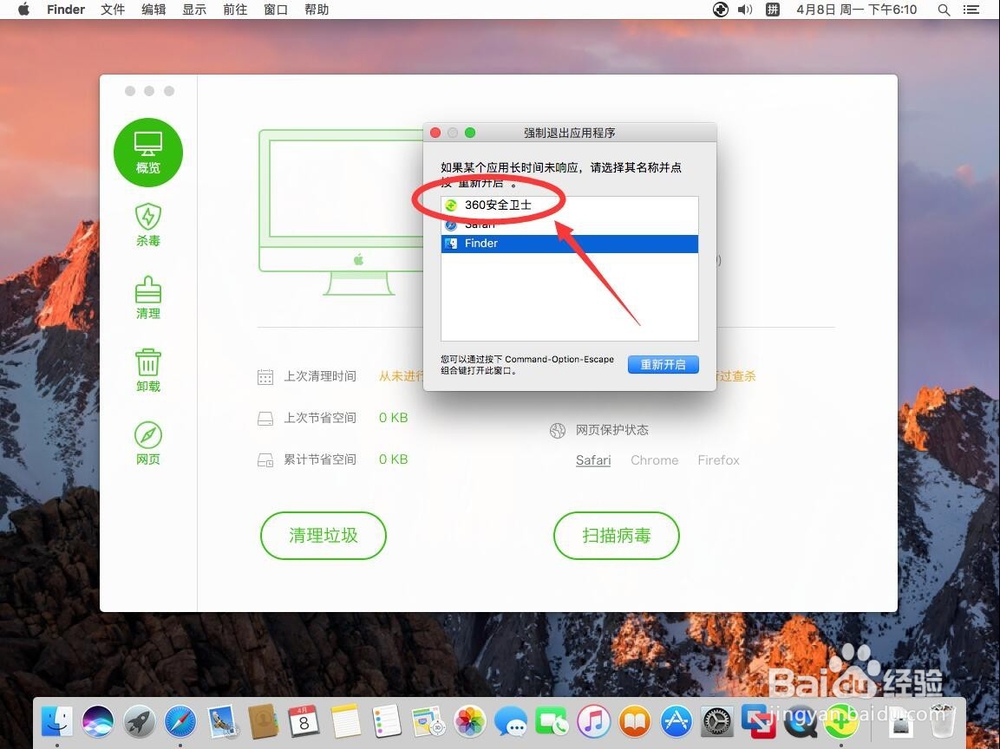Click the 扫描病毒 button
The width and height of the screenshot is (1000, 749).
click(x=616, y=535)
